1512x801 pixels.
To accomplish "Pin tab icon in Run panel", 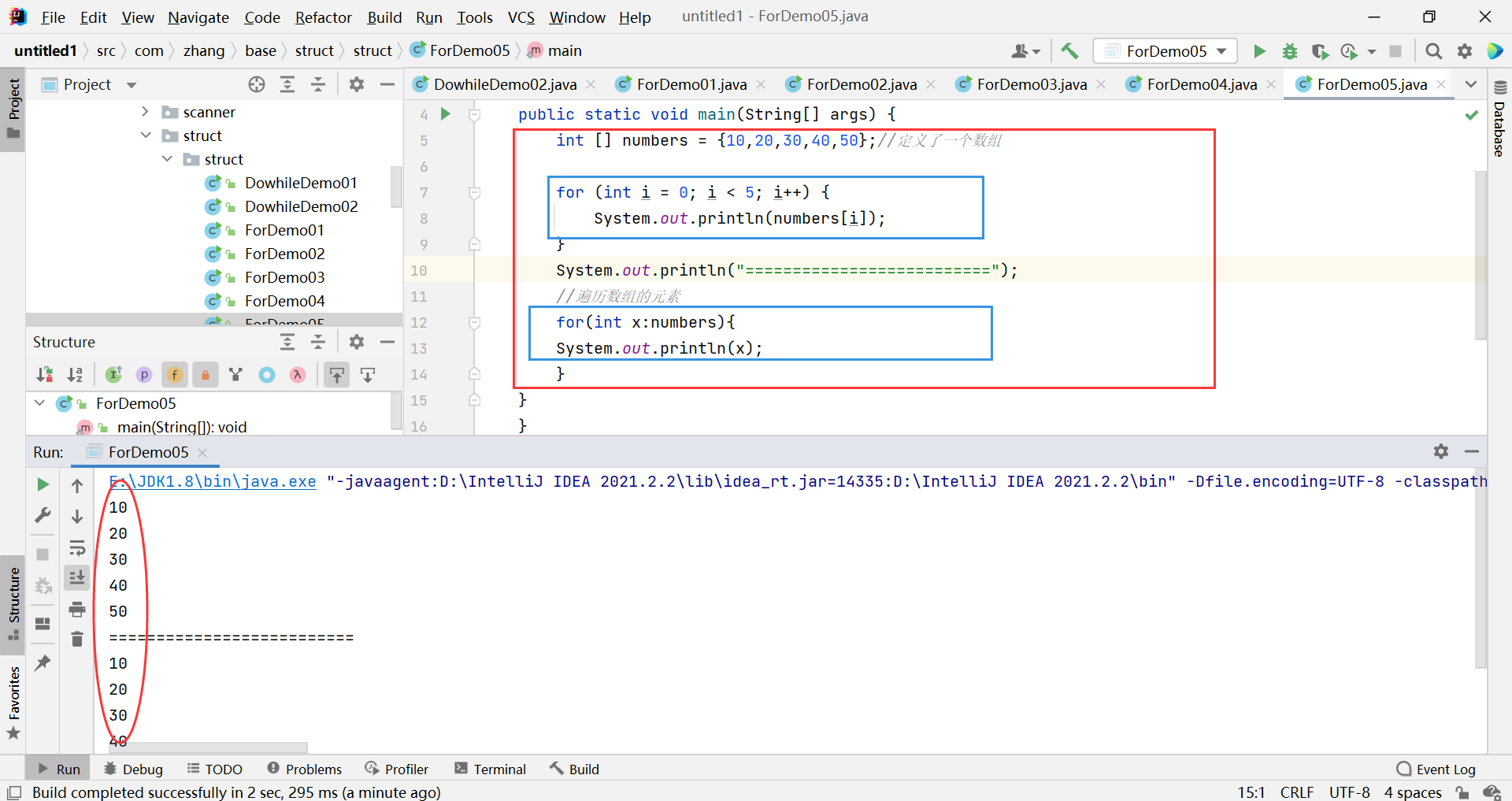I will [43, 662].
